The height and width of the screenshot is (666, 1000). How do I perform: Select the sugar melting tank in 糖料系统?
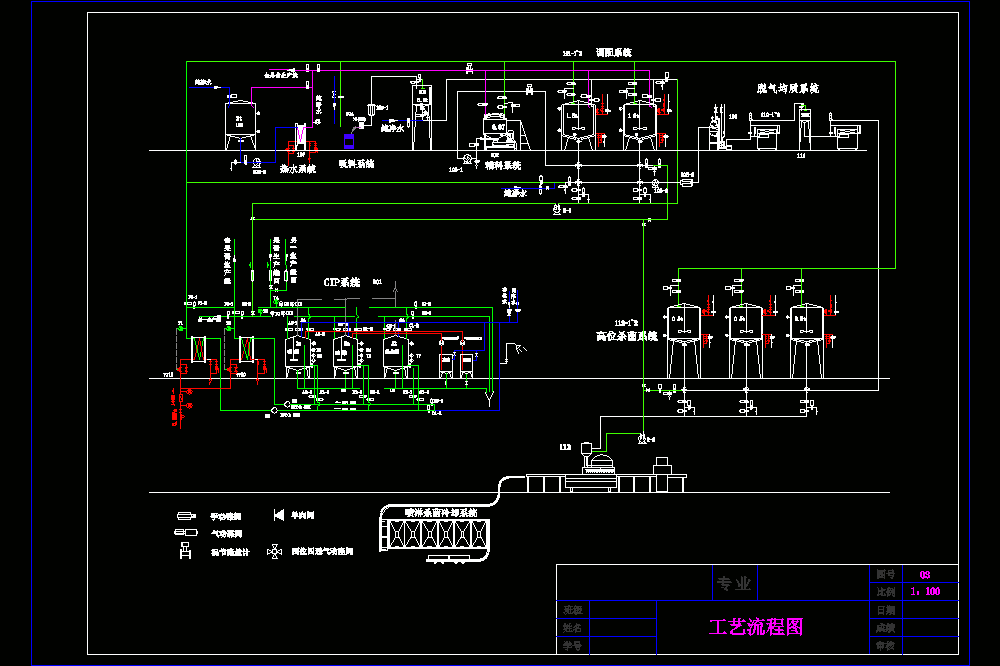494,131
